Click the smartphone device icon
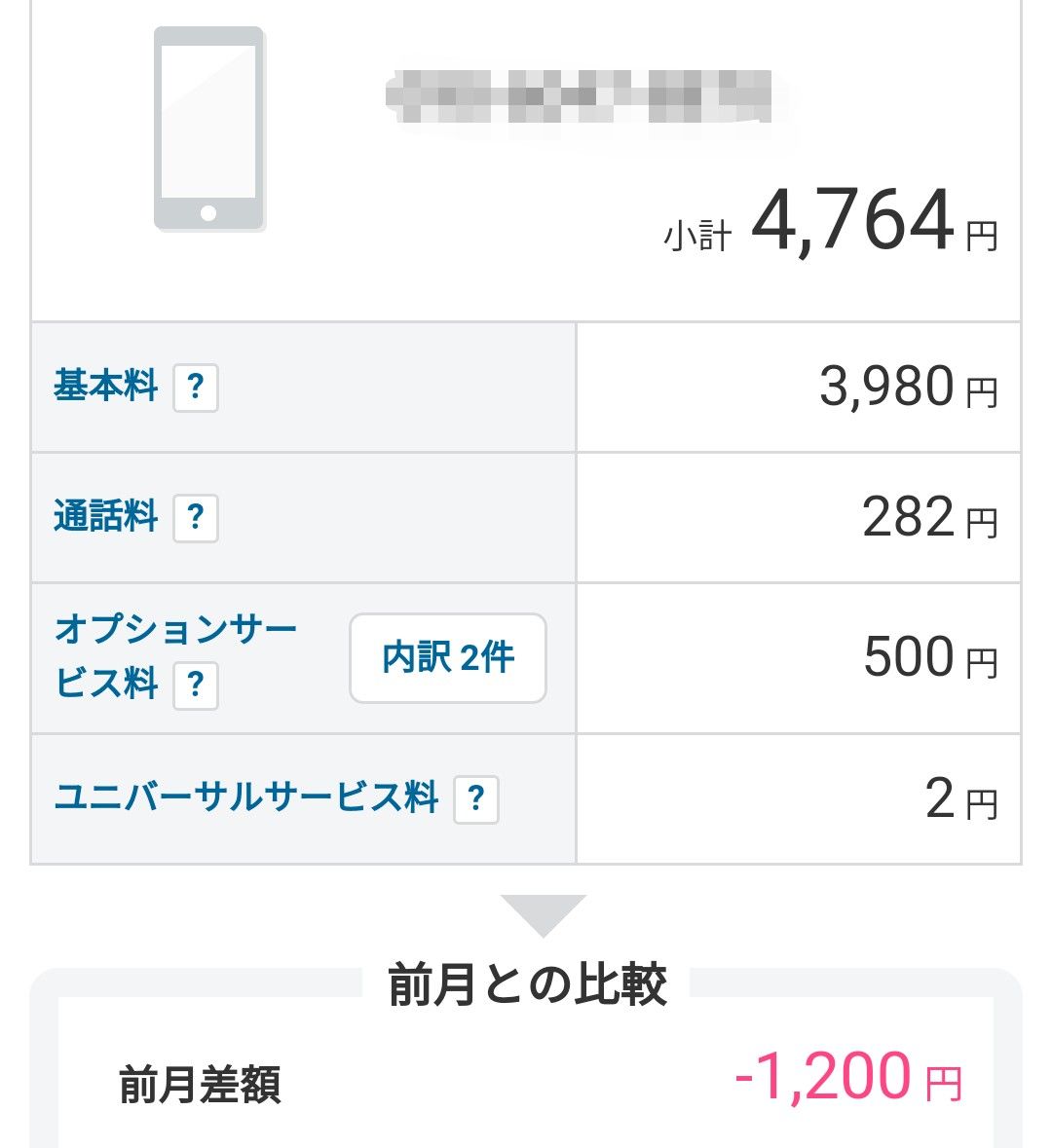The height and width of the screenshot is (1148, 1052). [208, 129]
